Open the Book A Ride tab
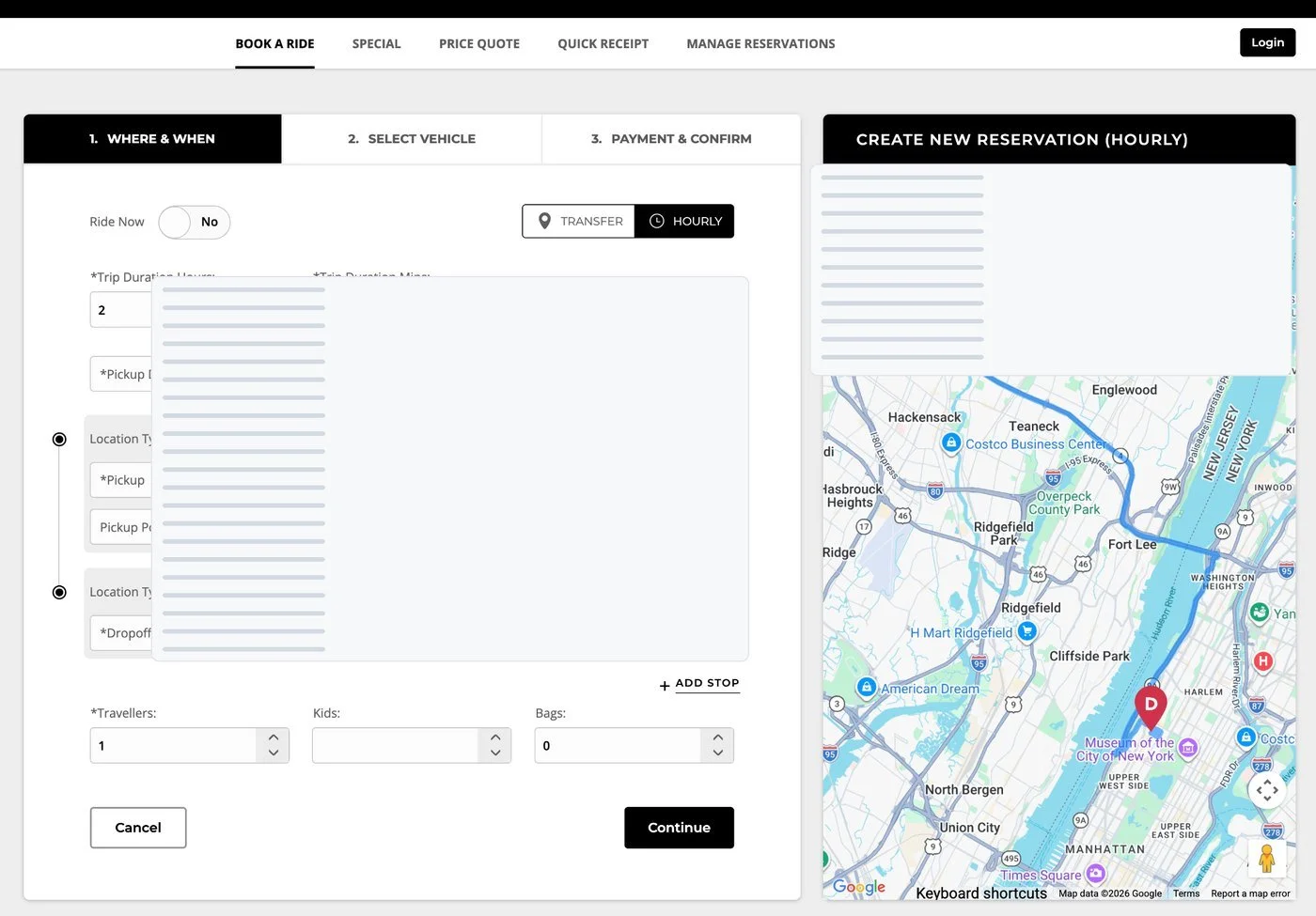 [274, 44]
